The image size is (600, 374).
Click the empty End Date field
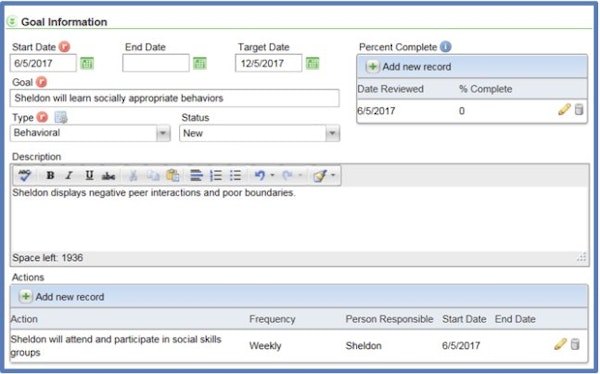156,63
